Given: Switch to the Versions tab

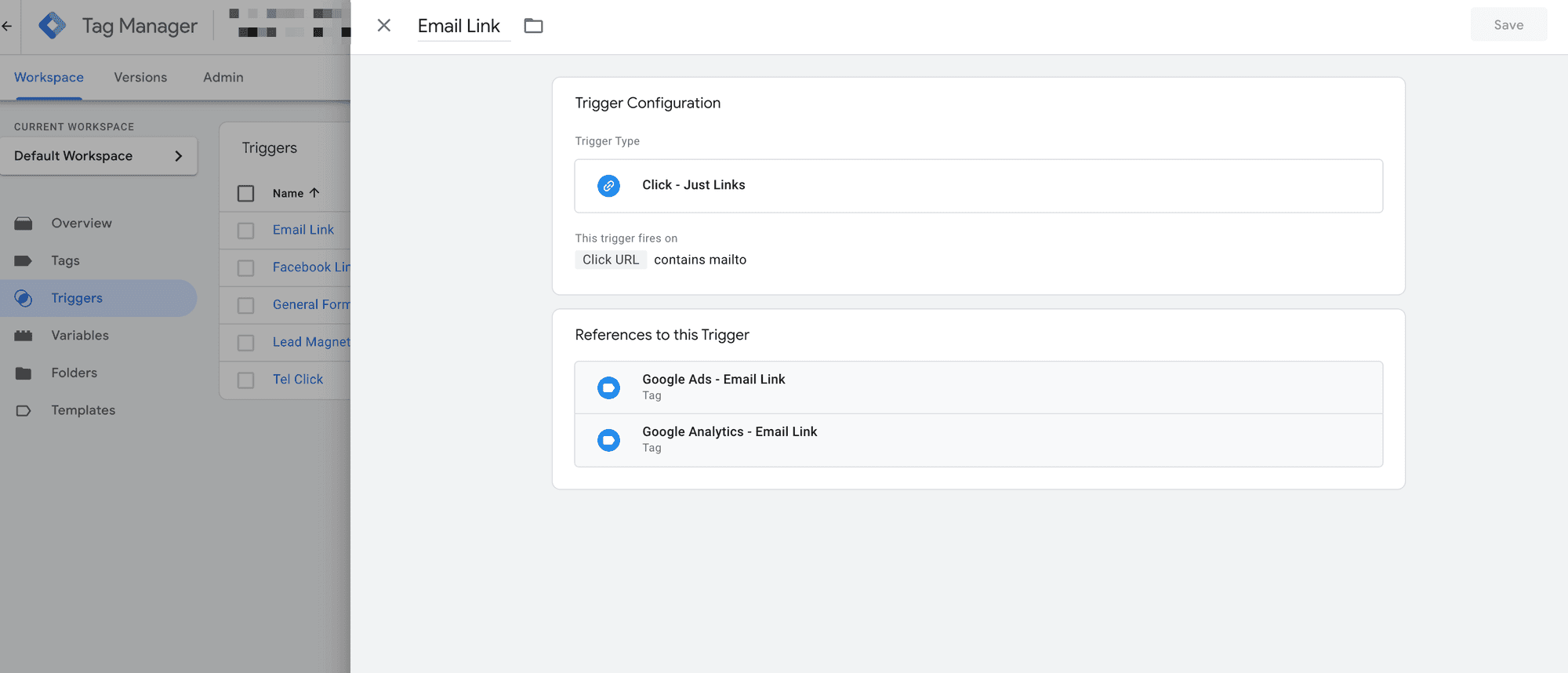Looking at the screenshot, I should (x=140, y=77).
